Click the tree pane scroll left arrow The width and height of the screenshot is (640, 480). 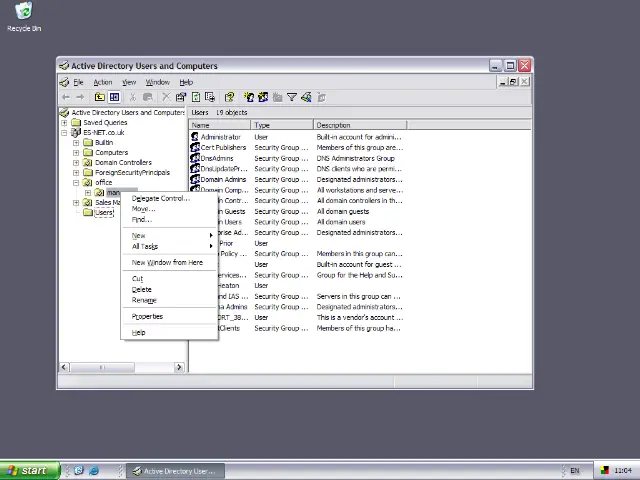(64, 367)
